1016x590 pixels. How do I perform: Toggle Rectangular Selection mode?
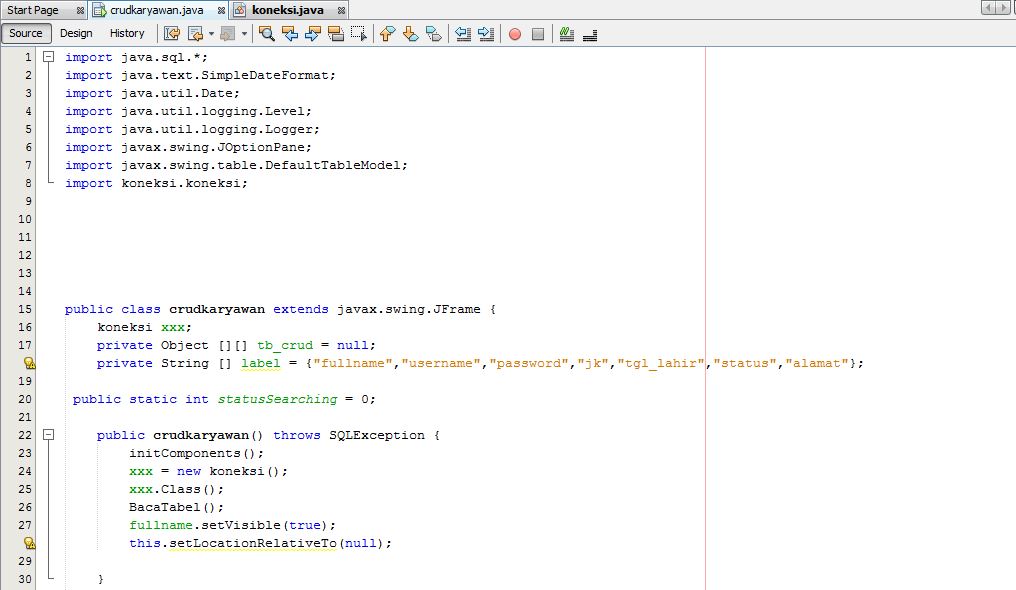click(357, 34)
